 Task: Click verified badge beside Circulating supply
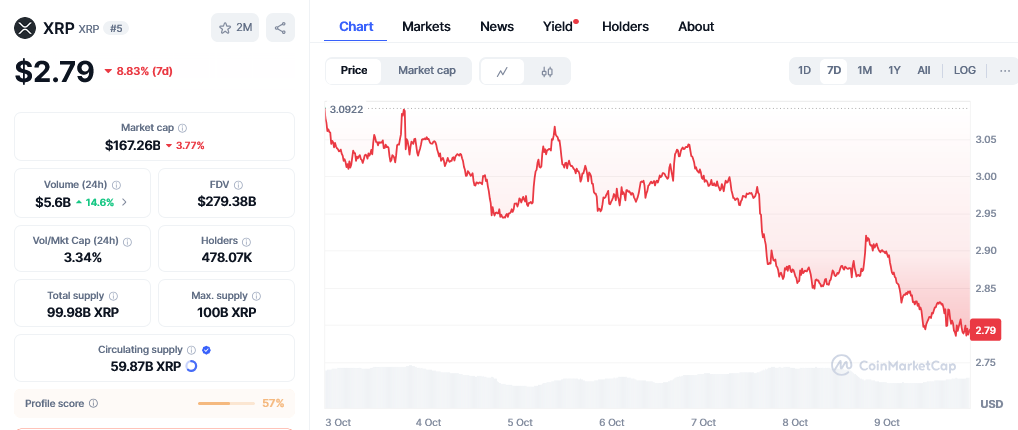pyautogui.click(x=206, y=350)
